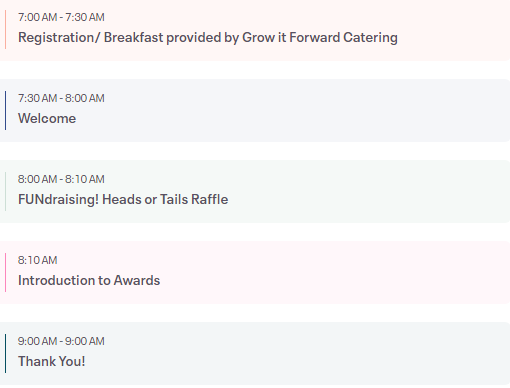Click empty area of the Welcome card

[300, 111]
